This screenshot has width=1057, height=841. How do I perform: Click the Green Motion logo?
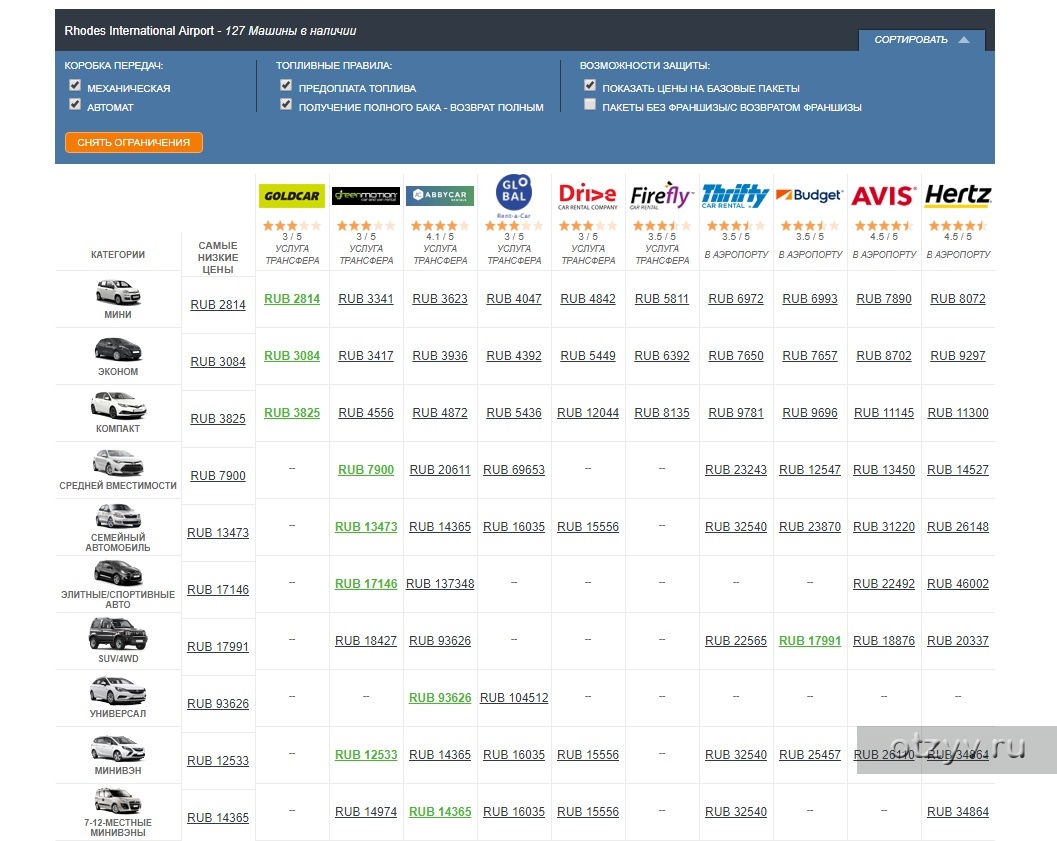click(x=366, y=195)
